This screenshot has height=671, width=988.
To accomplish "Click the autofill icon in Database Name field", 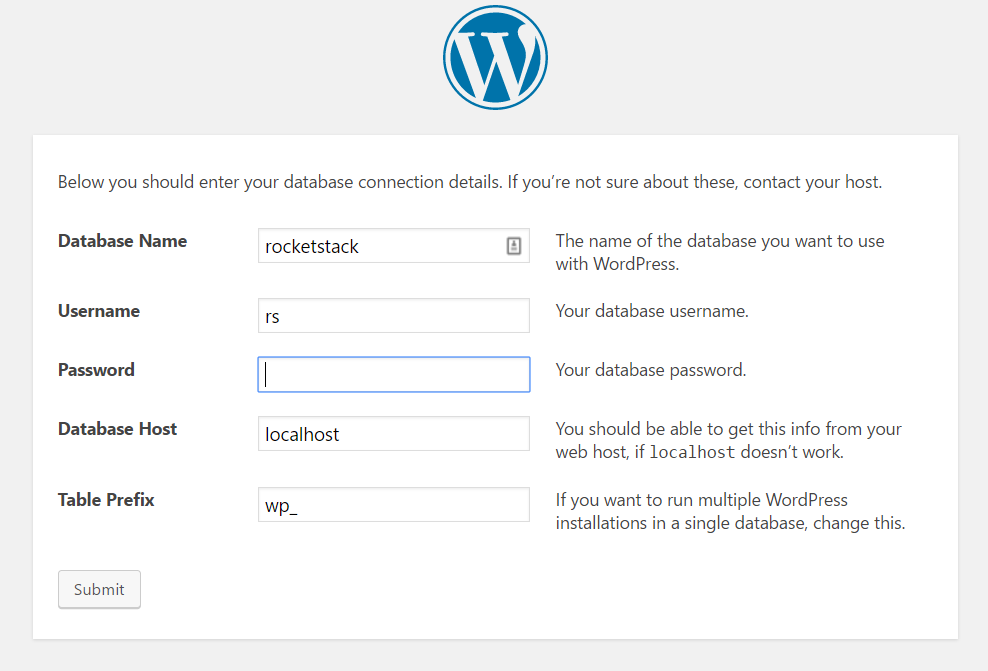I will [514, 246].
